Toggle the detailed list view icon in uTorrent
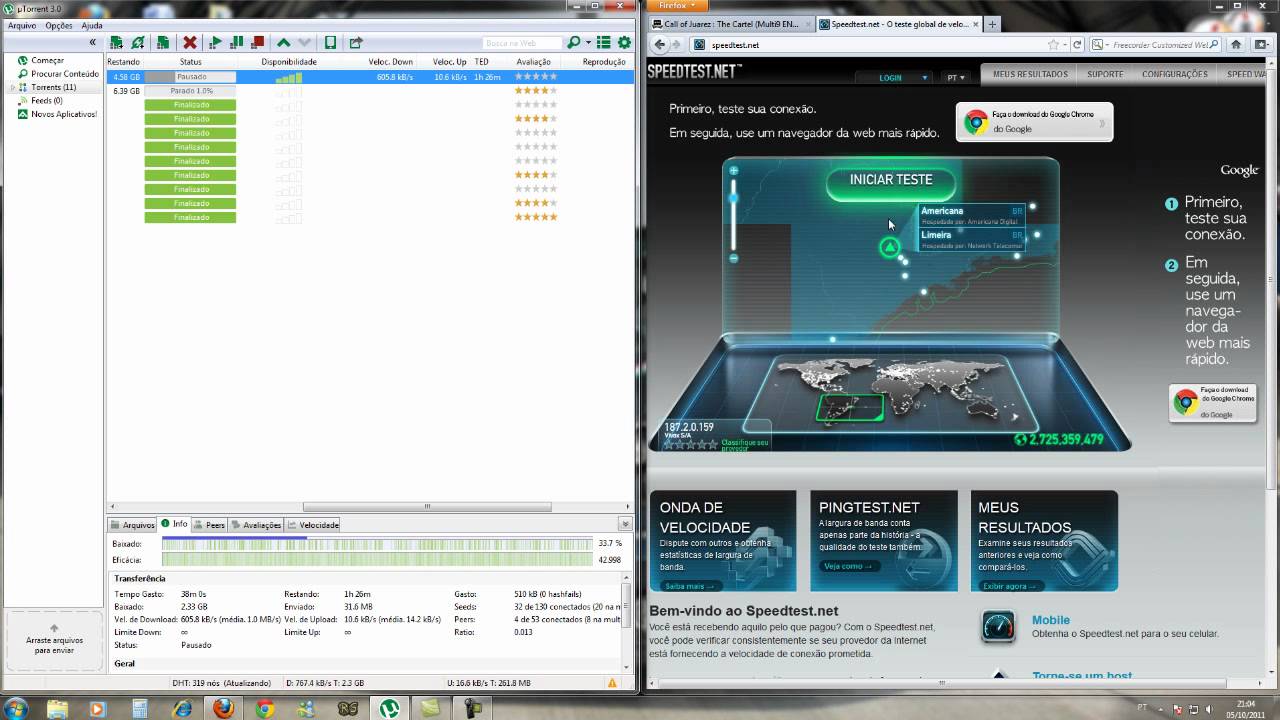The height and width of the screenshot is (720, 1280). (604, 43)
